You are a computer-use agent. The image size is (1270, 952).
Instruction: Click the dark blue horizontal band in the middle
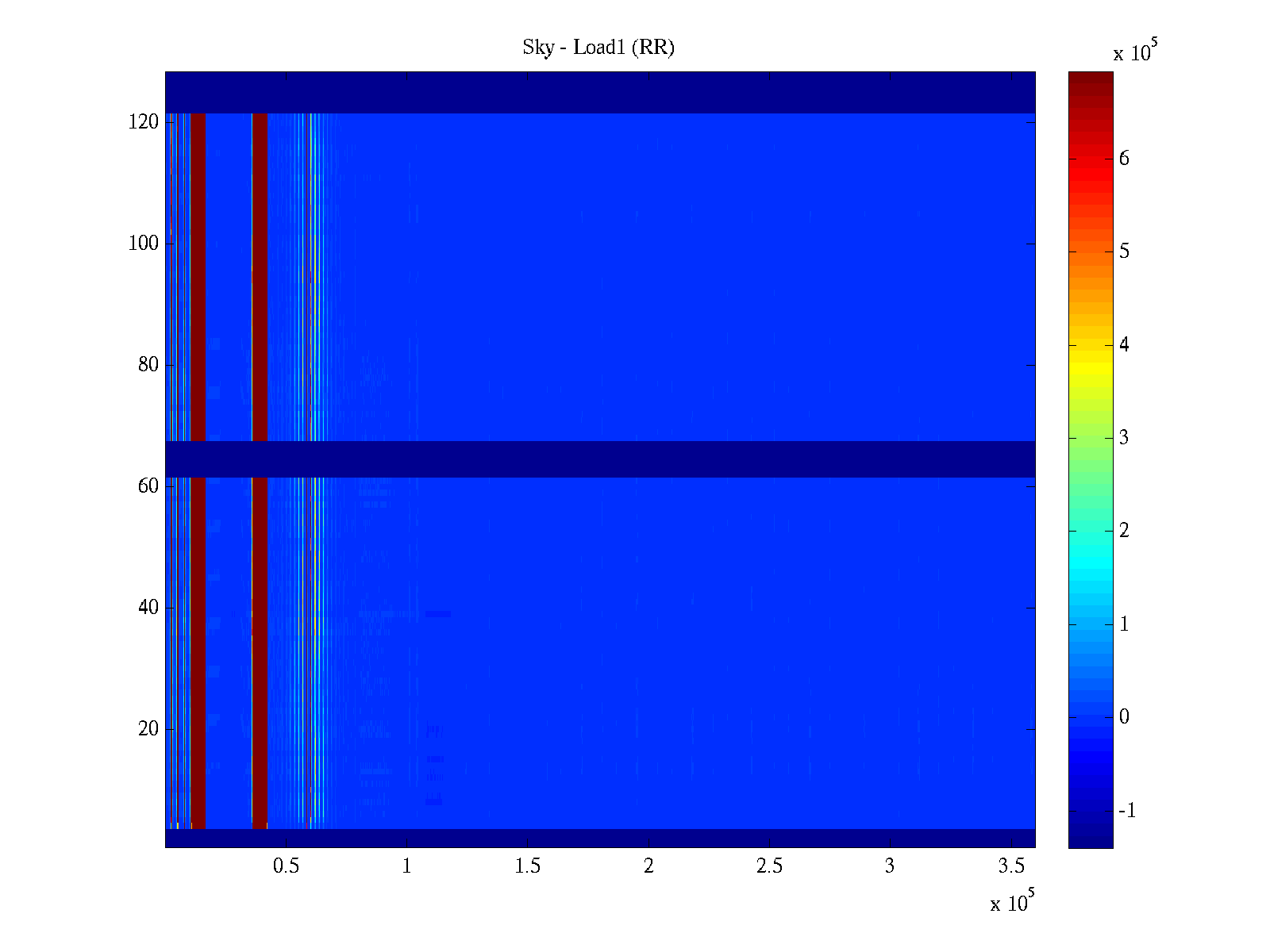pos(600,459)
